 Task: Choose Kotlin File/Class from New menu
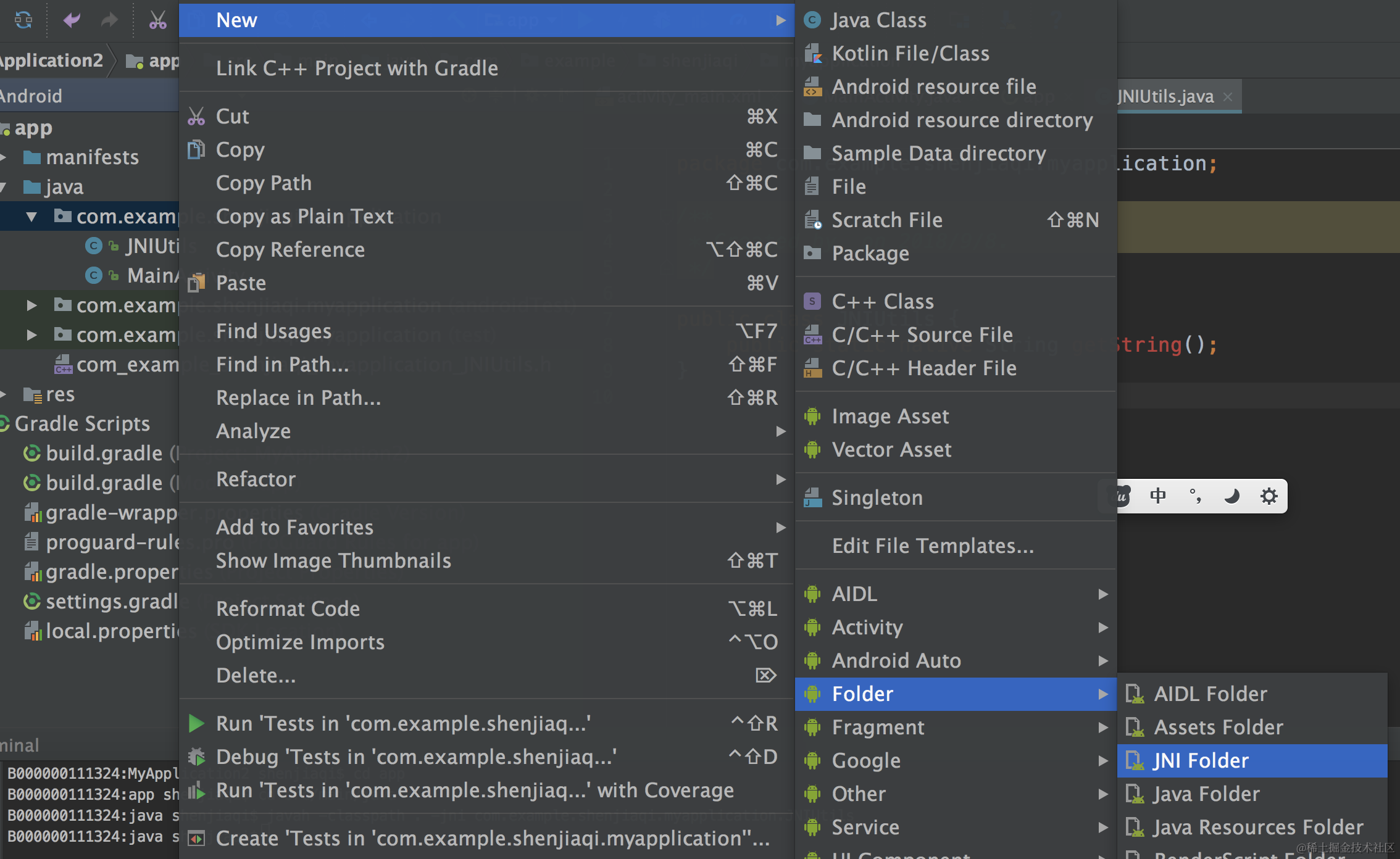910,54
